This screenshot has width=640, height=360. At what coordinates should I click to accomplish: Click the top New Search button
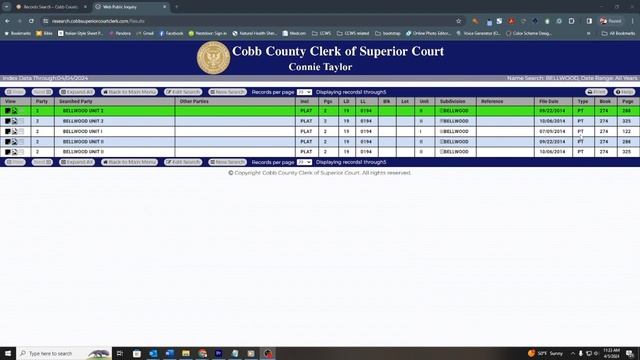pos(227,92)
